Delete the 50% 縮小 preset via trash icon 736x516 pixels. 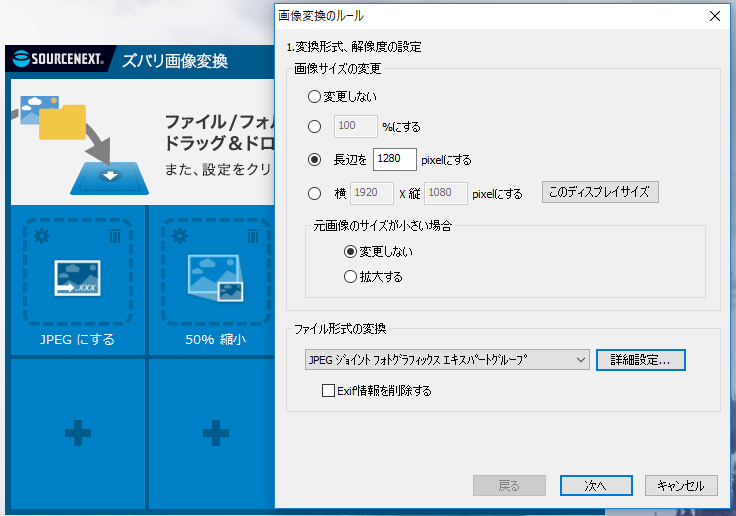click(x=253, y=236)
